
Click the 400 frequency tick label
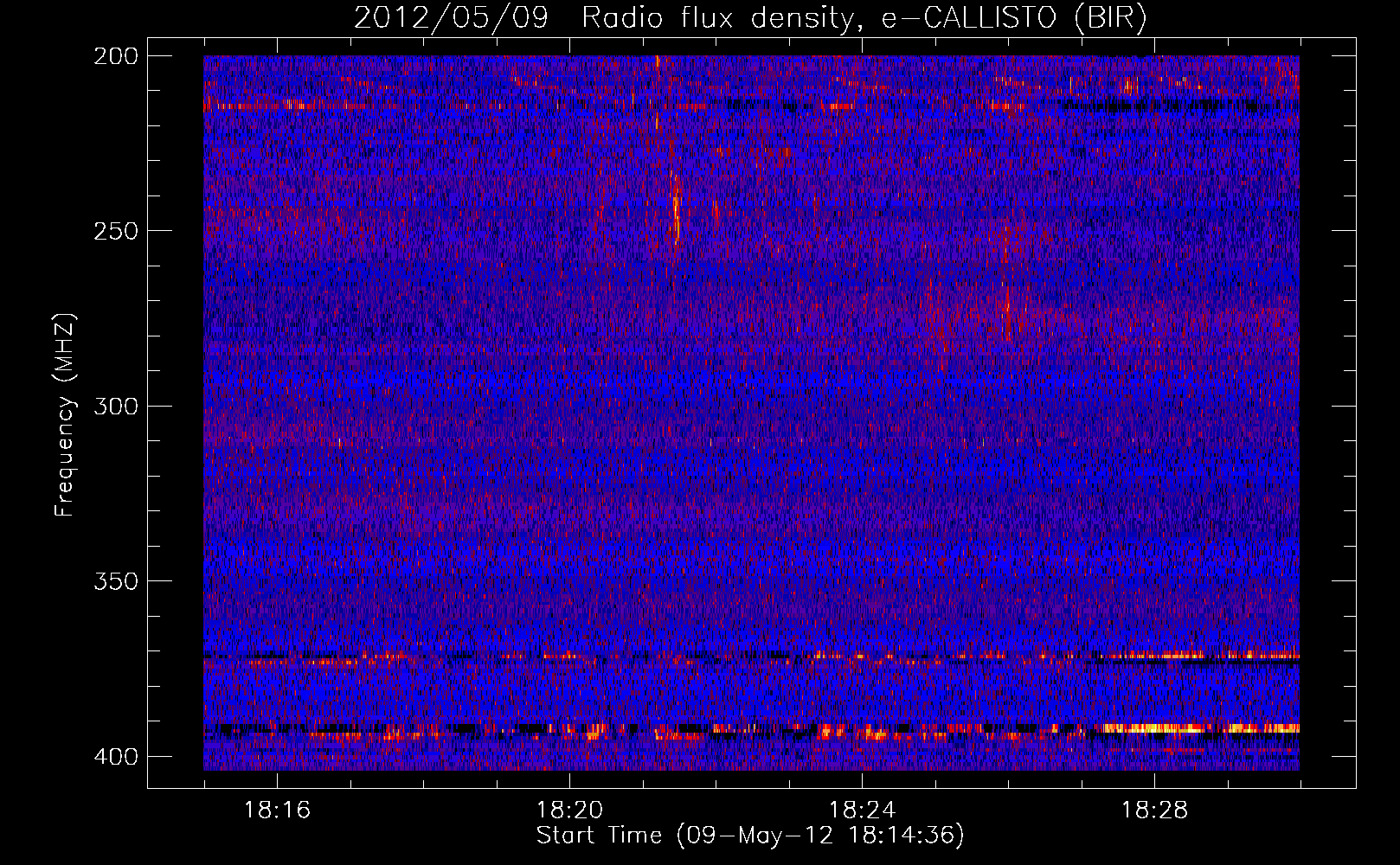tap(115, 757)
